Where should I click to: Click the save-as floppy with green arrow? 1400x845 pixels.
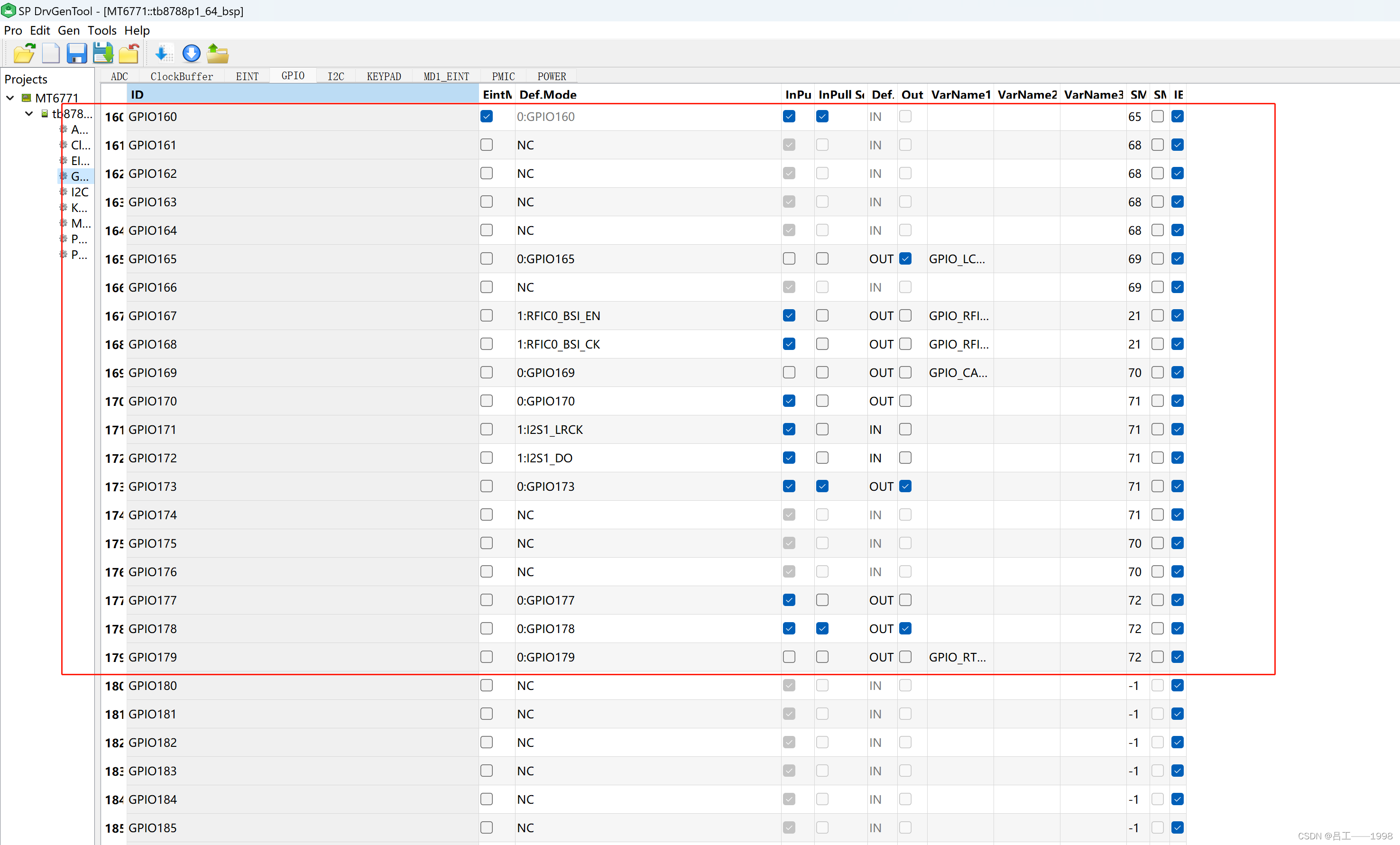[x=103, y=54]
